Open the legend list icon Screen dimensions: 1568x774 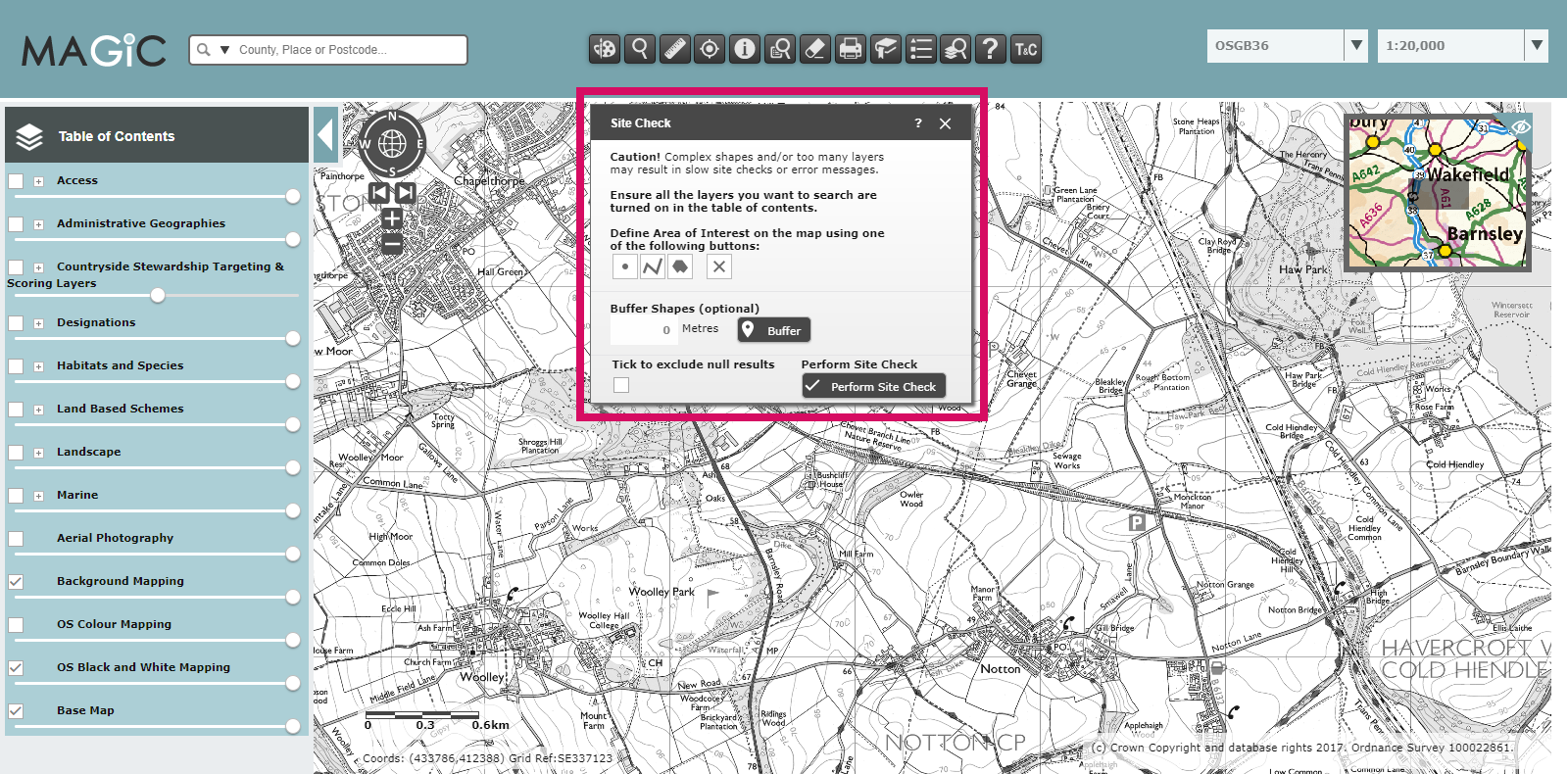tap(920, 48)
